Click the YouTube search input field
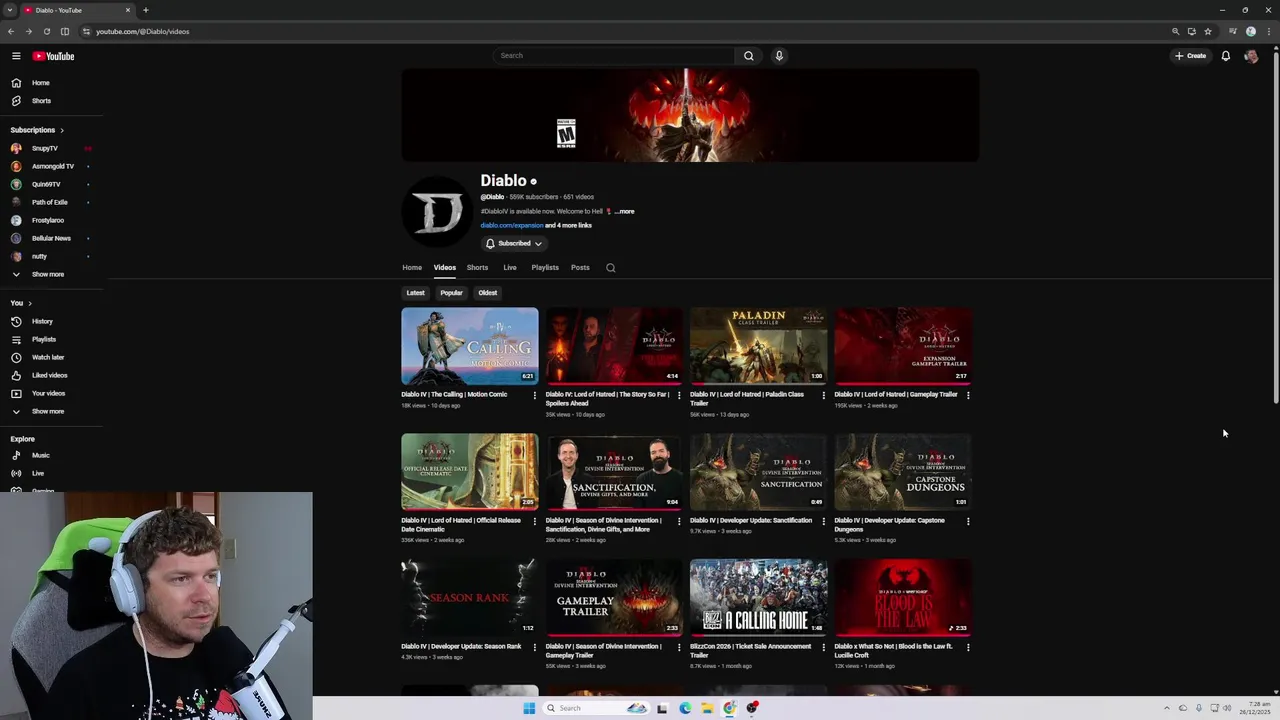 coord(613,56)
